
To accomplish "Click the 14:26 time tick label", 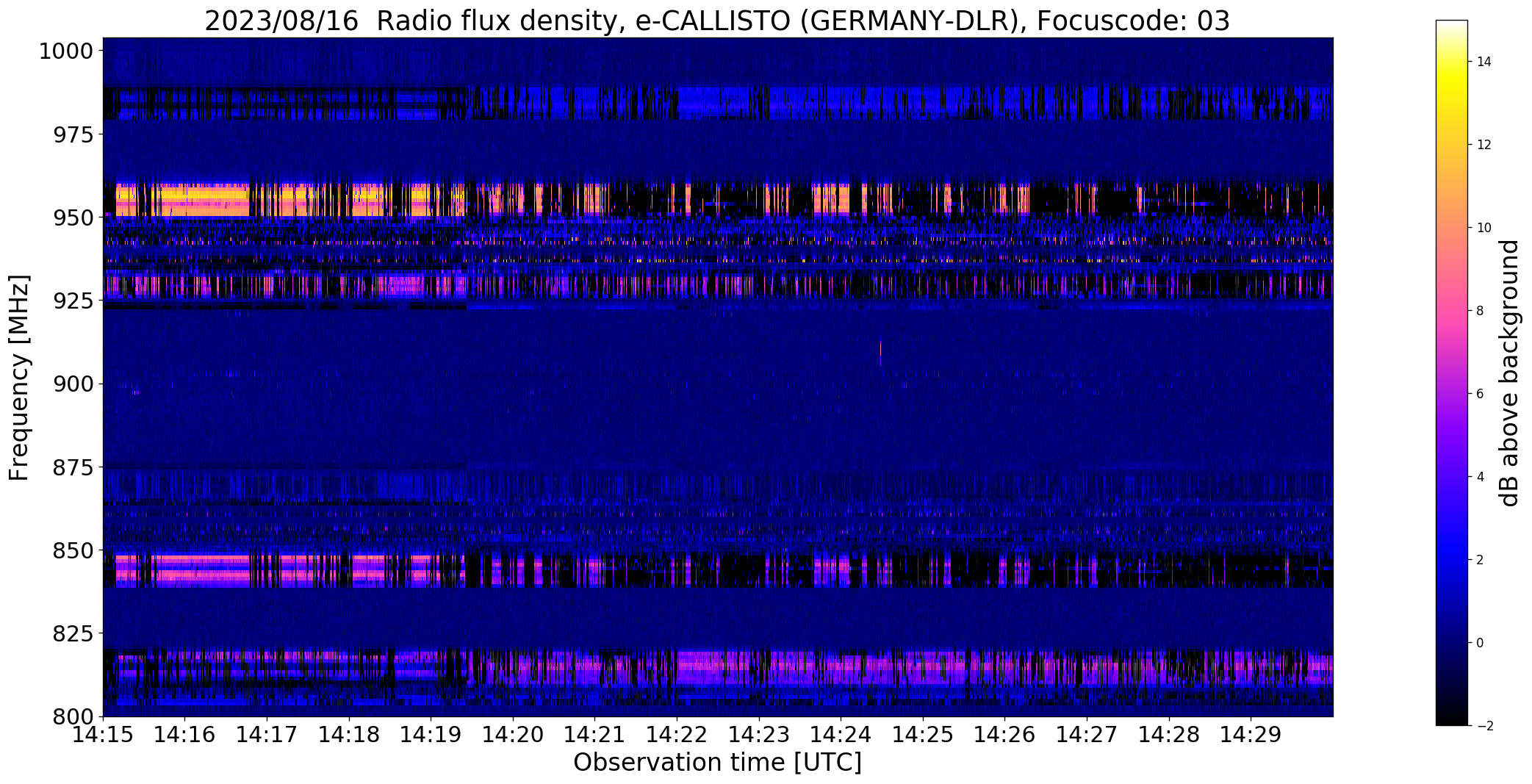I will pyautogui.click(x=1005, y=734).
